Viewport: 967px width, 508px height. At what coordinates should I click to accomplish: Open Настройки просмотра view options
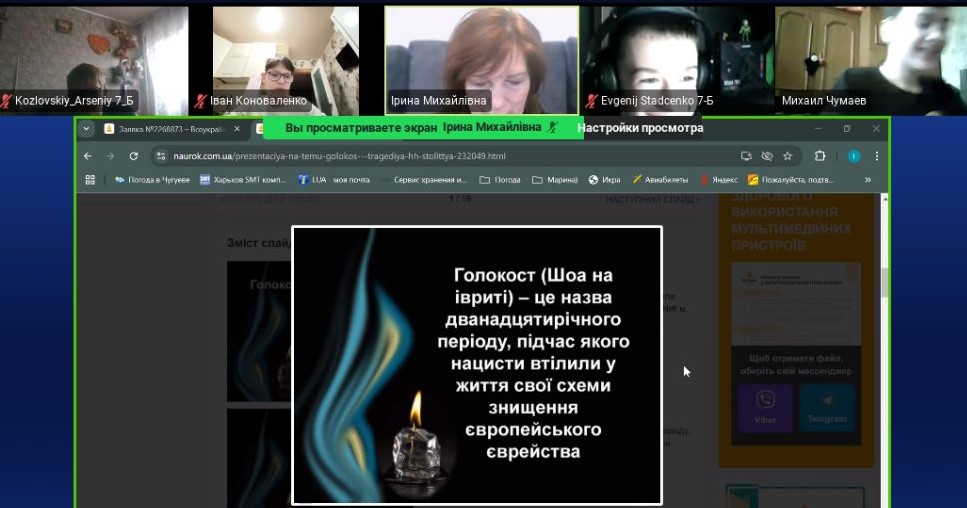pyautogui.click(x=640, y=128)
